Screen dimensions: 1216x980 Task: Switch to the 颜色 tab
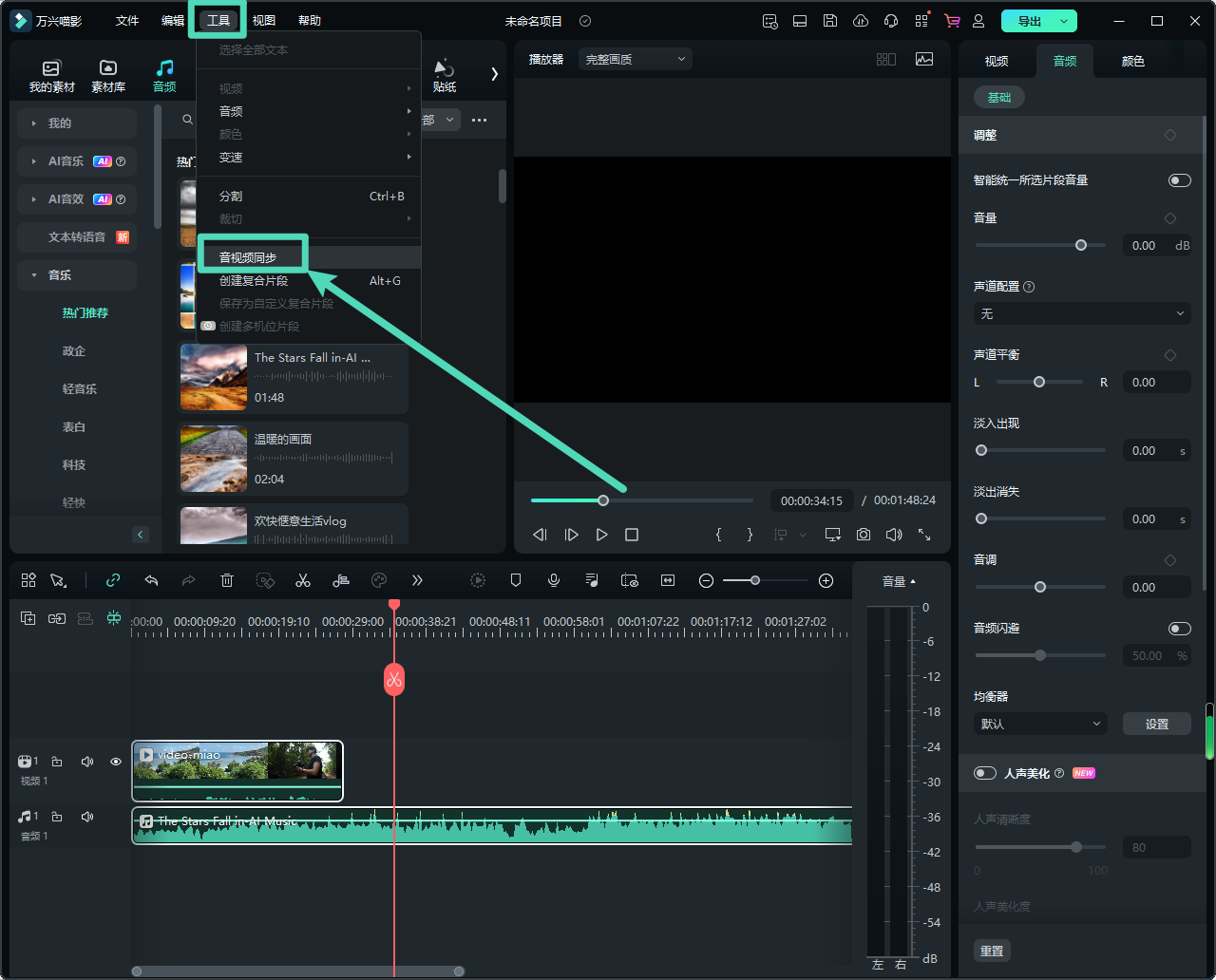(x=1132, y=61)
